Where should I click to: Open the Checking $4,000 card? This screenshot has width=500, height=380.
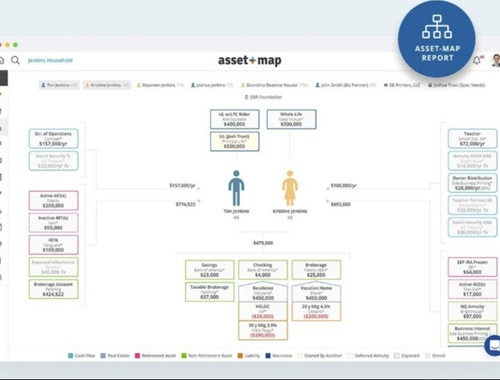point(263,270)
